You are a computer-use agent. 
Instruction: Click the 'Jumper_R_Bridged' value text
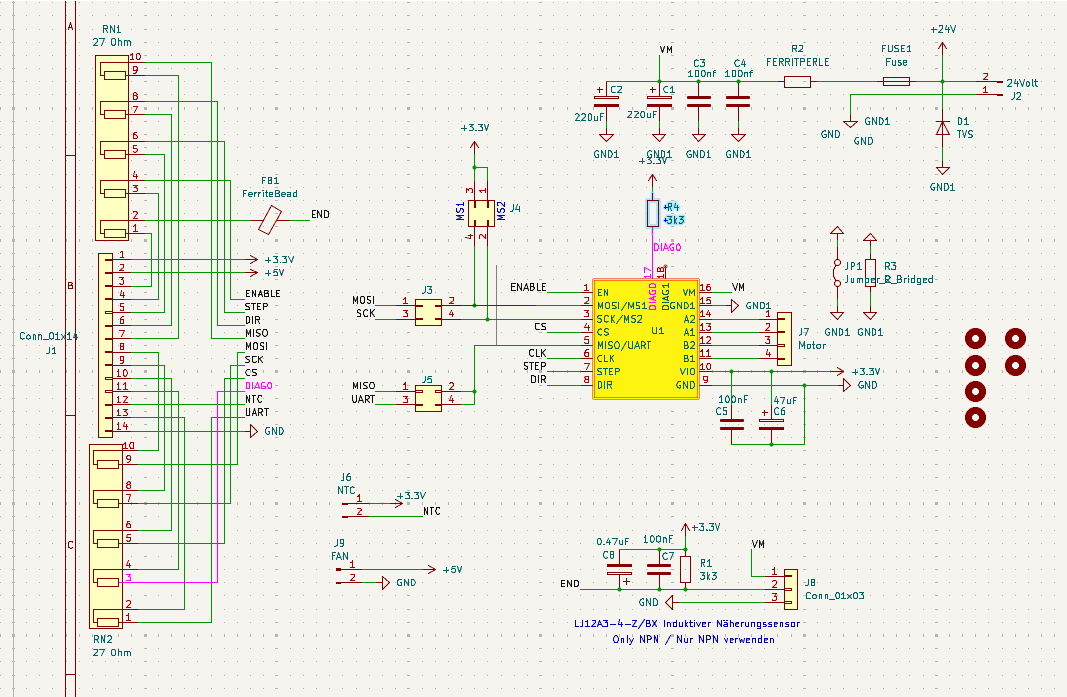point(889,279)
